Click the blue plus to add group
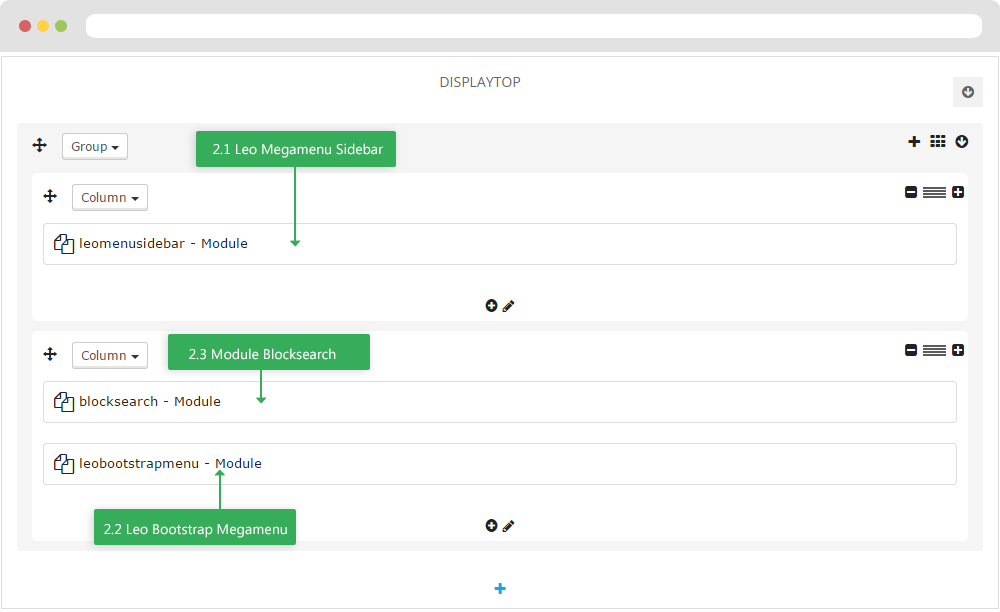 tap(500, 588)
